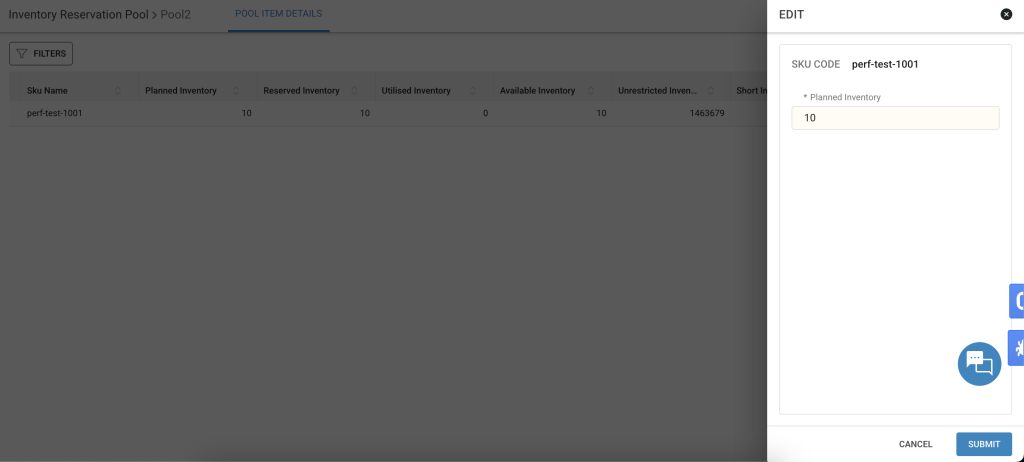Click the Sku Name column header

coord(47,91)
